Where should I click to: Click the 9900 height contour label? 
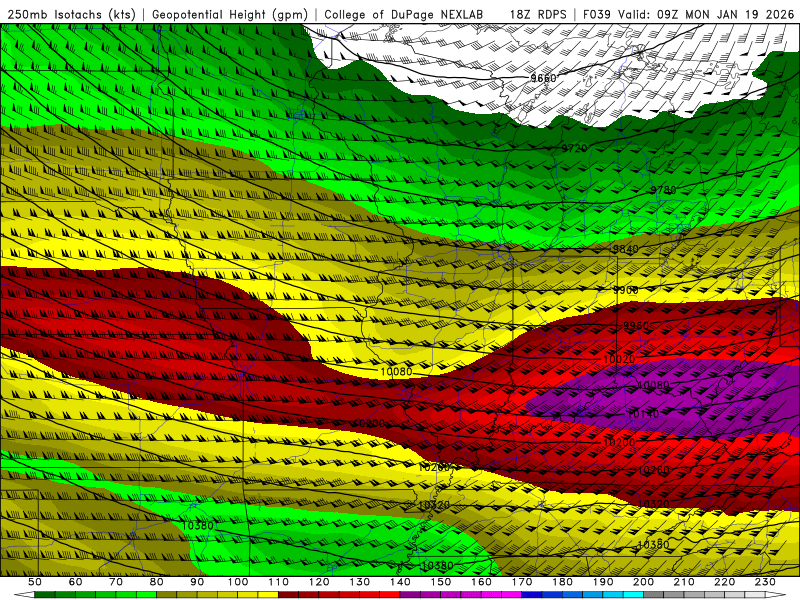click(626, 290)
